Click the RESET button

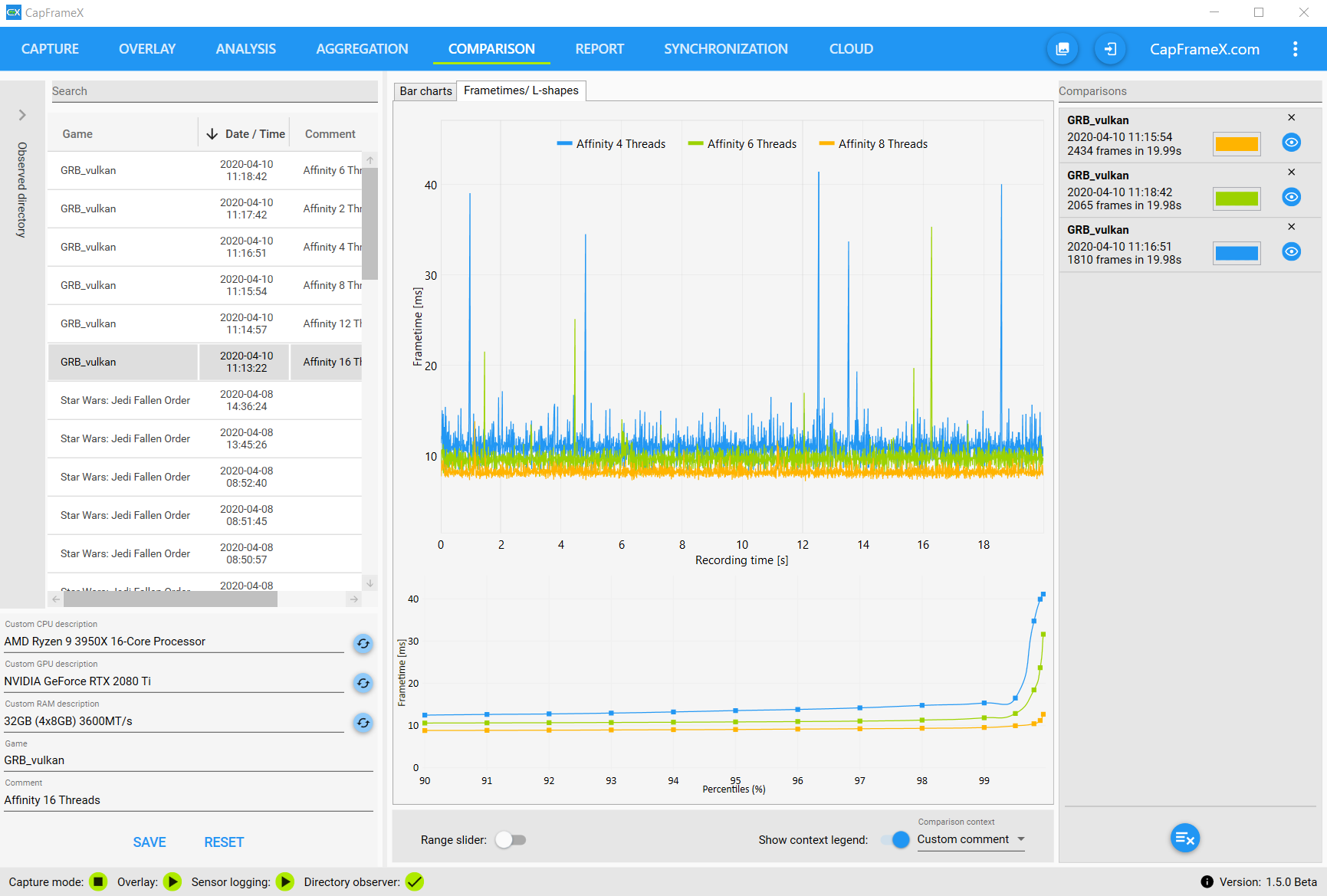click(x=224, y=842)
